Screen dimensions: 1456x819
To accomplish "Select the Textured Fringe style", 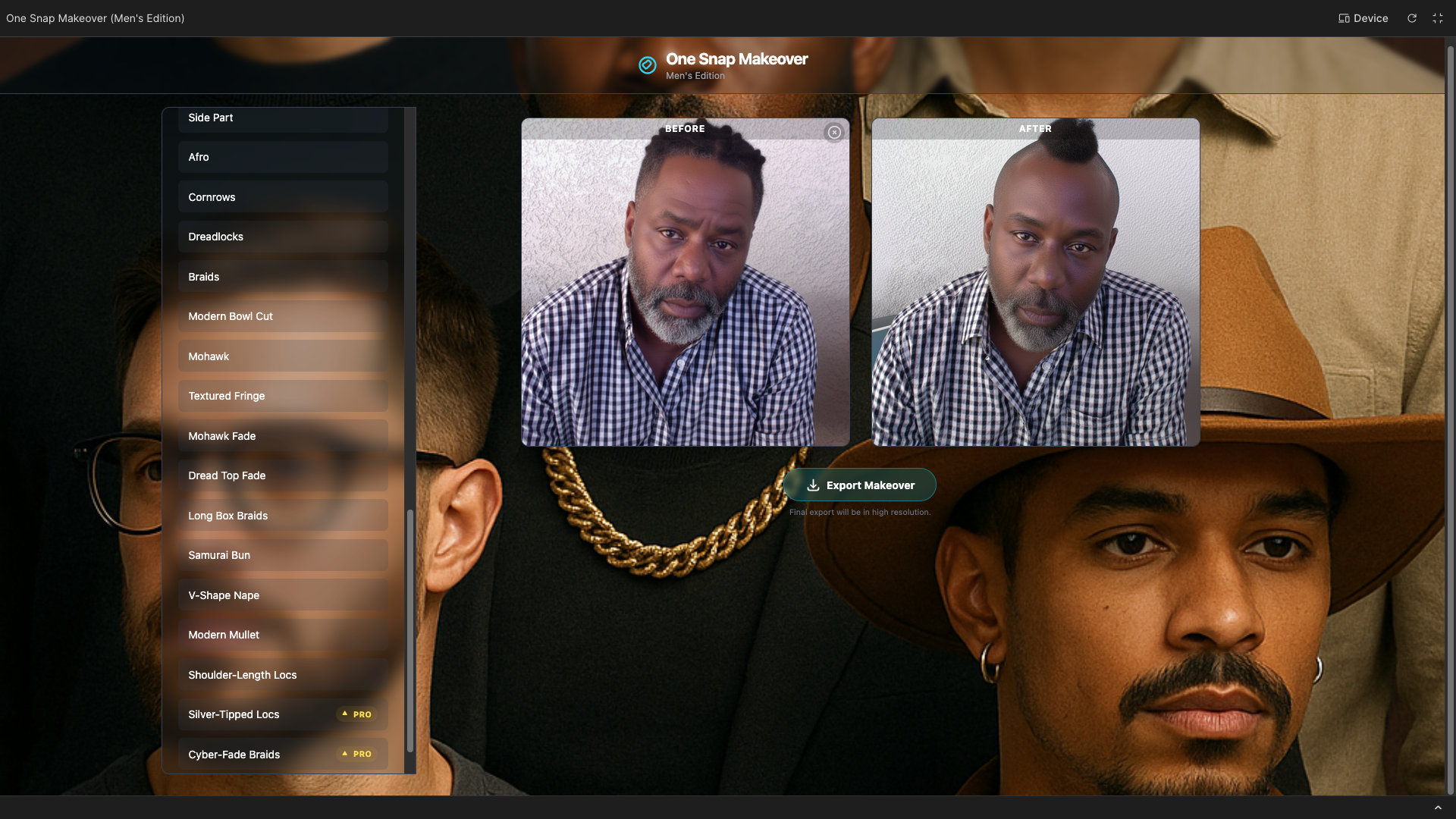I will point(283,396).
